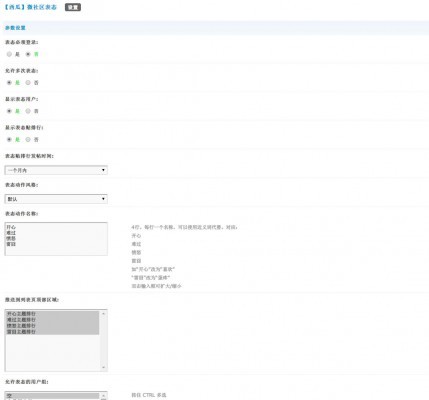
Task: Select 否 for 表态必须登录
Action: pos(28,54)
